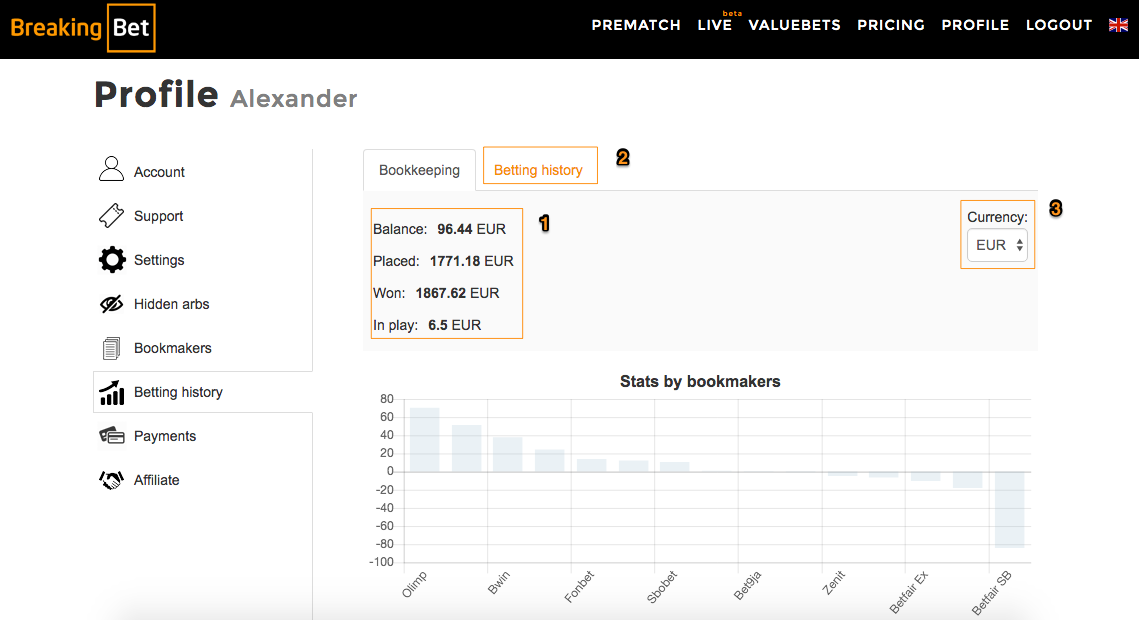Click the Support ticket icon
The image size is (1139, 620).
coord(111,216)
